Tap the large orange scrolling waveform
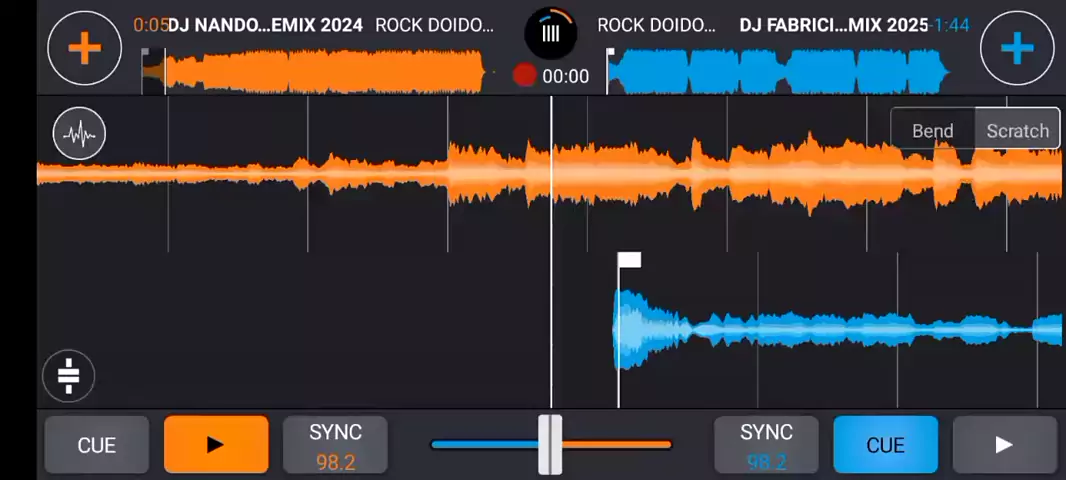Screen dimensions: 1066x480 (x=551, y=174)
